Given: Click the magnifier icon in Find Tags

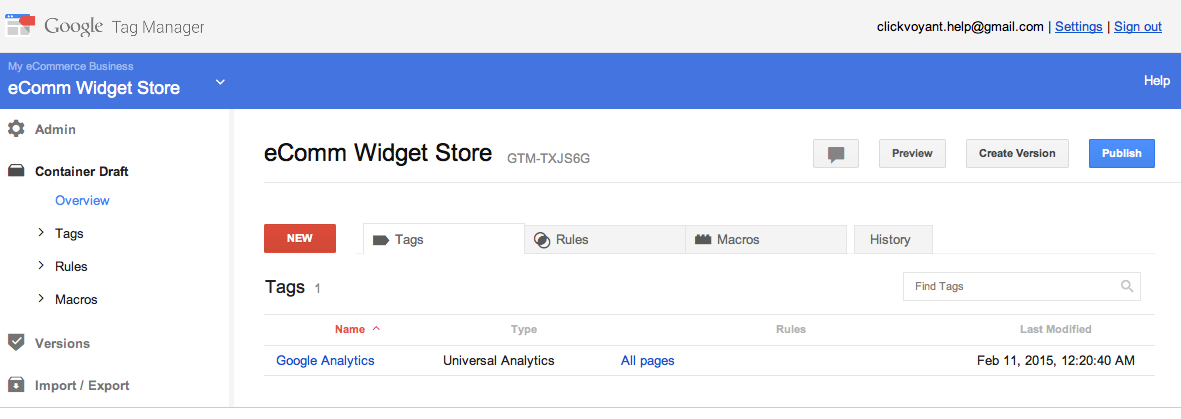Looking at the screenshot, I should (1127, 286).
